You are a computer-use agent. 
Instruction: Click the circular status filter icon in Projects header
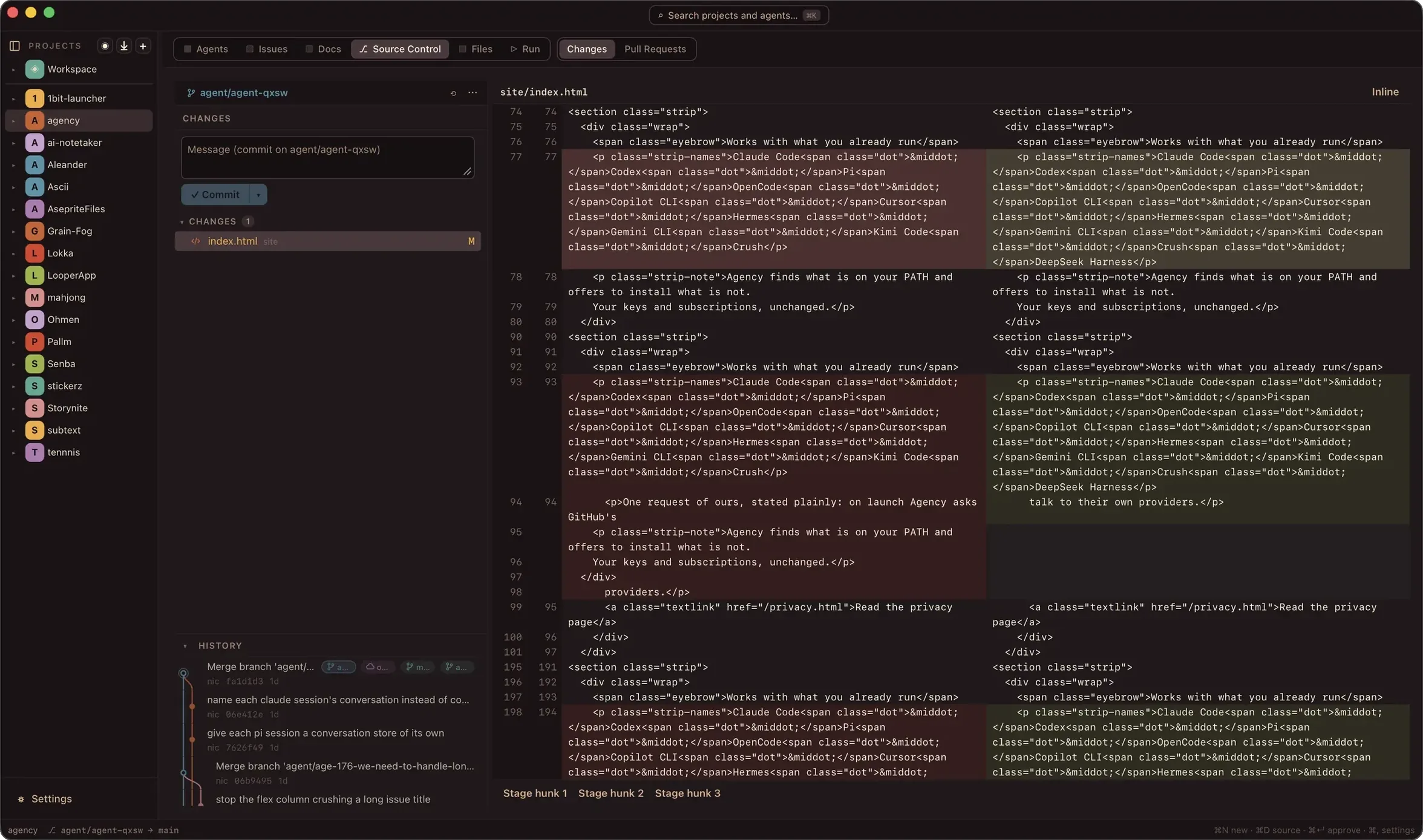(105, 46)
